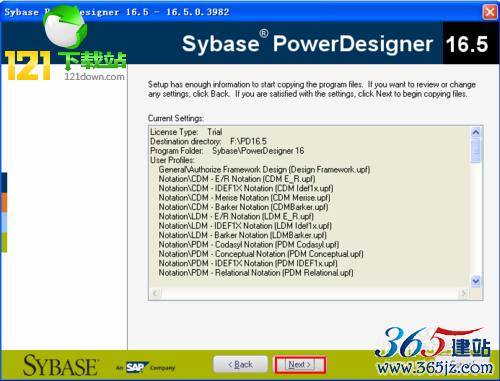Click the vertical scrollbar thumb in Current Settings

pos(476,151)
